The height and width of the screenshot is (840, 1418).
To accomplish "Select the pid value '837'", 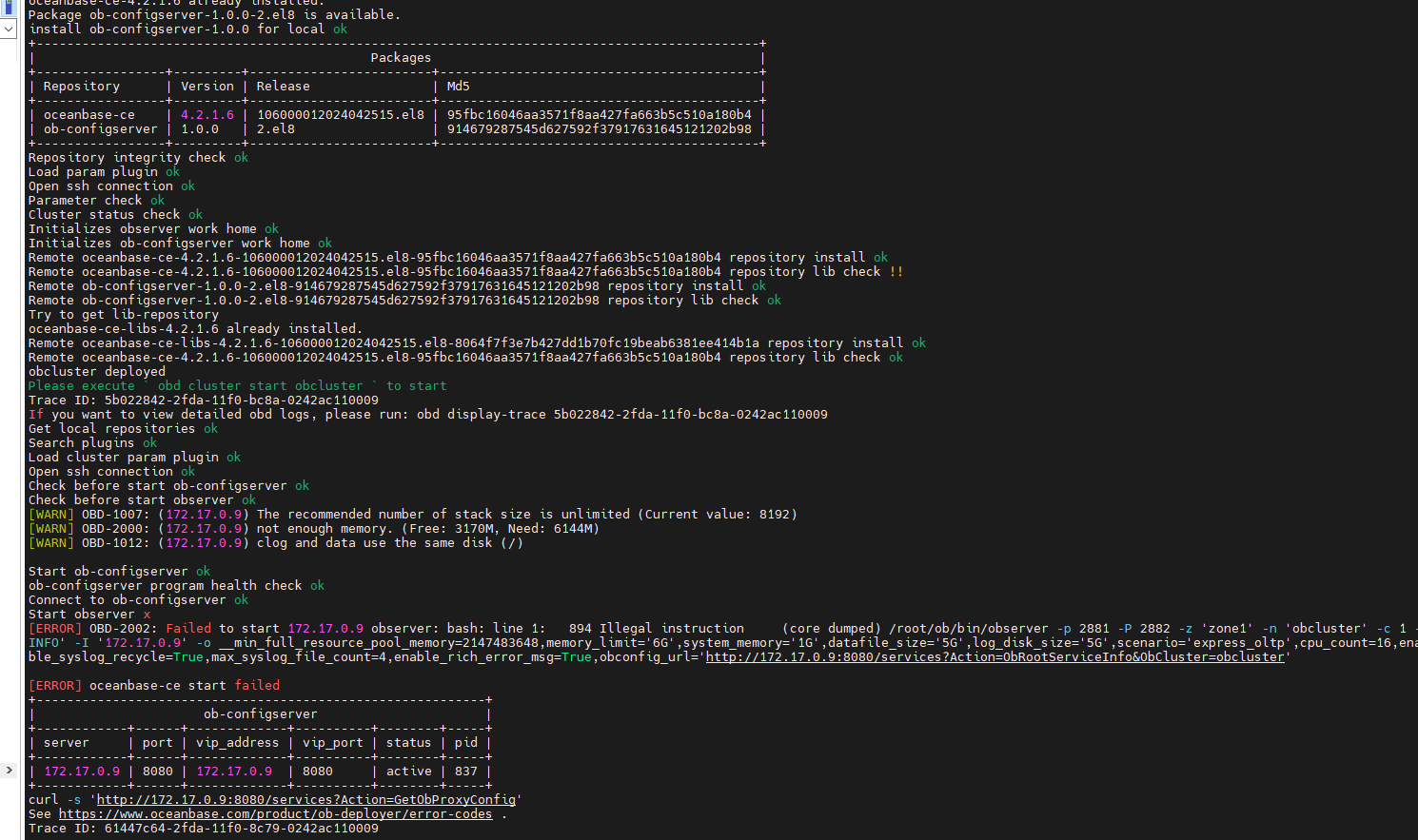I will tap(466, 772).
